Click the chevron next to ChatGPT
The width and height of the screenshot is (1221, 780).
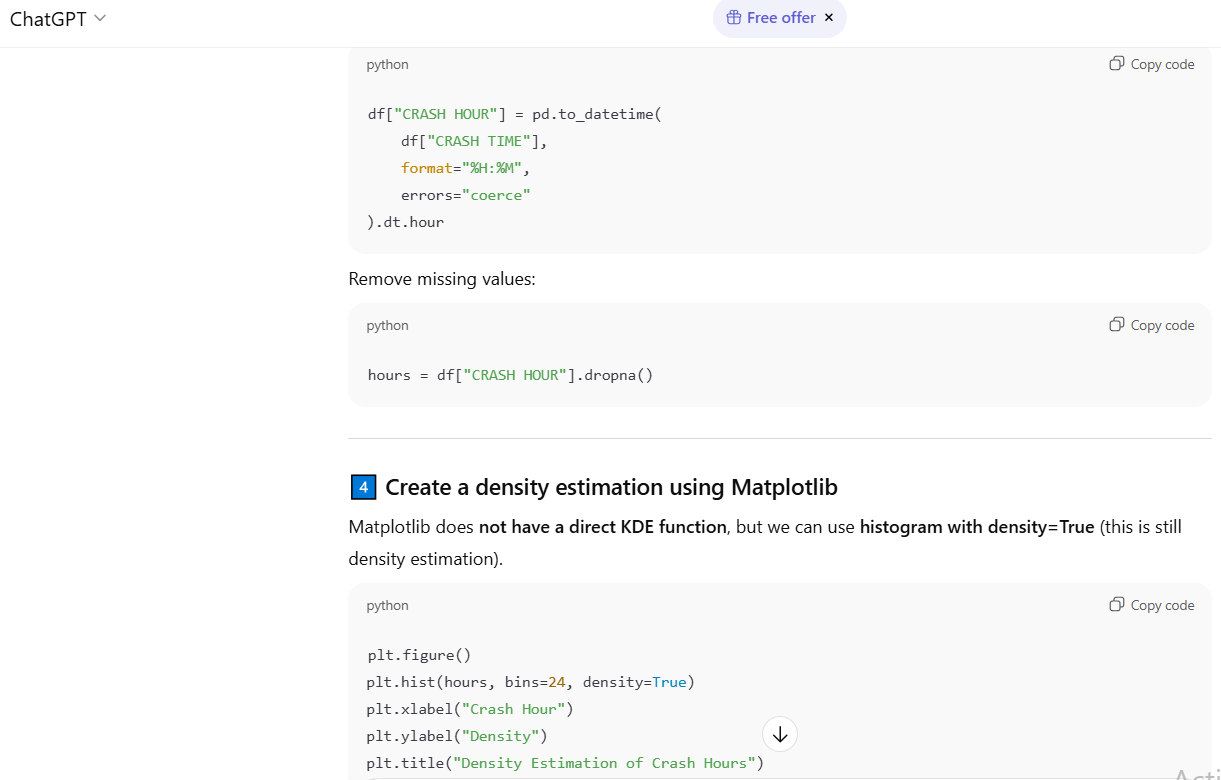[x=100, y=19]
